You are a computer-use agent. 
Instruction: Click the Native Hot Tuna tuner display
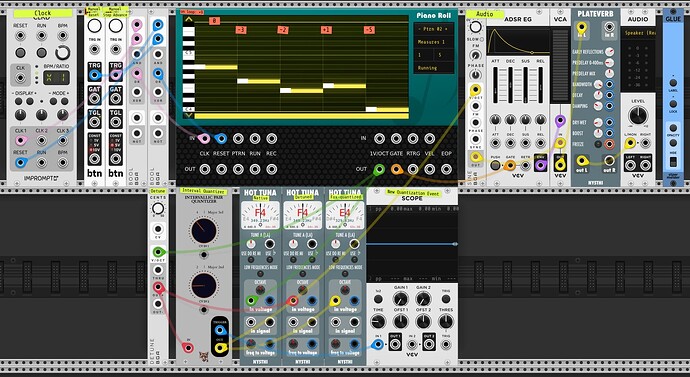point(260,216)
